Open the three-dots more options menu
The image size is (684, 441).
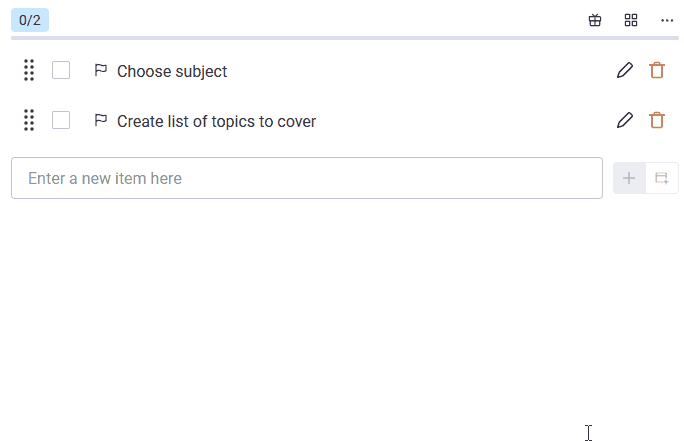click(667, 20)
